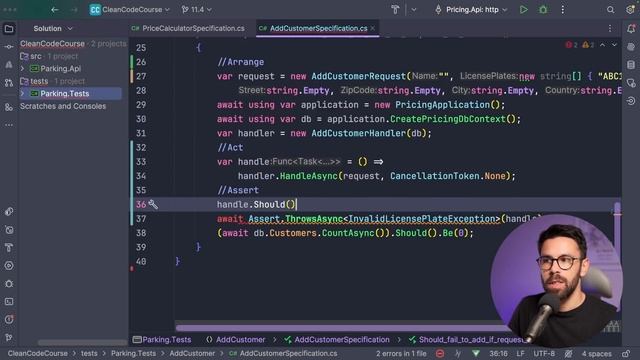Open the Database tool window icon
This screenshot has width=640, height=360.
coord(631,64)
